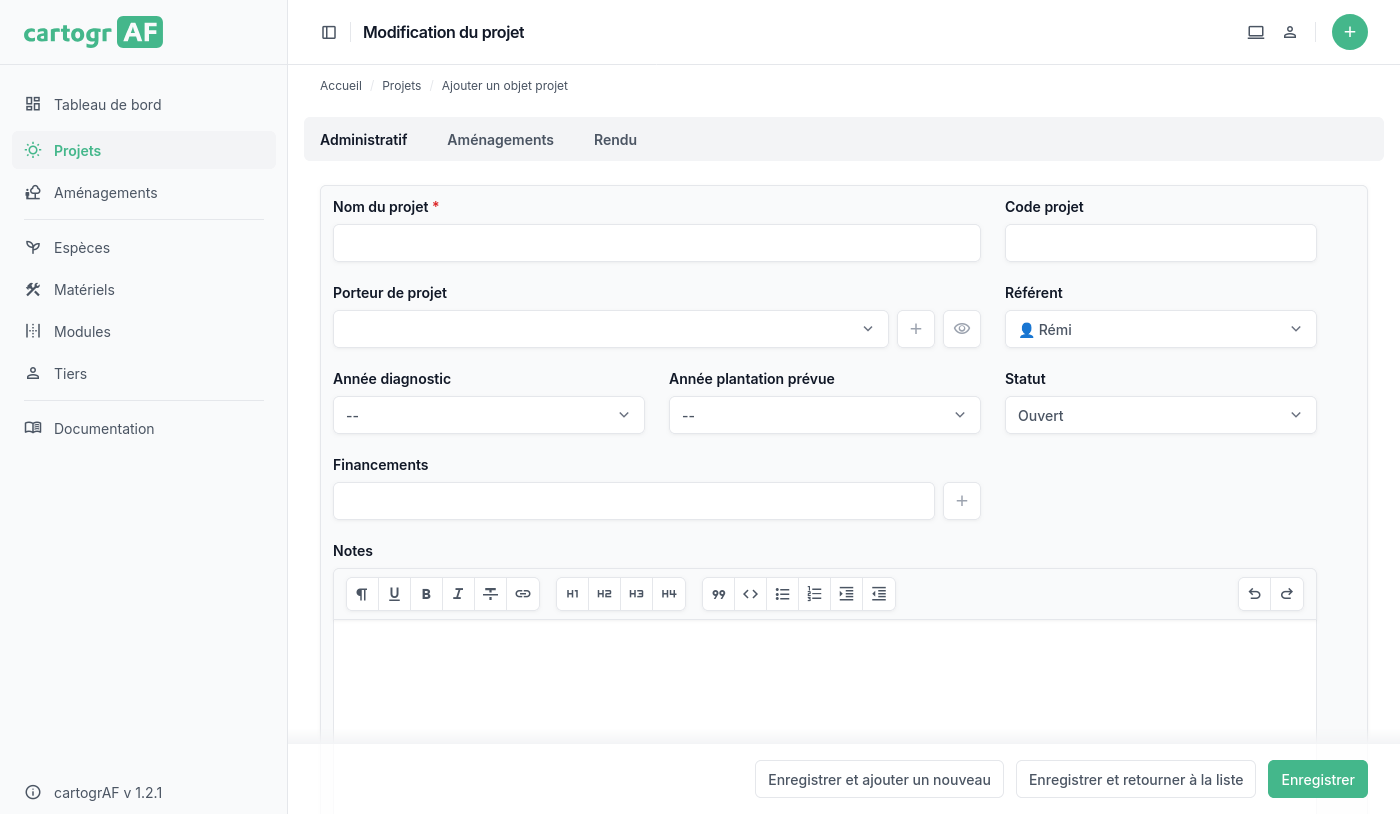Click the green plus button in header
Image resolution: width=1400 pixels, height=814 pixels.
tap(1349, 32)
